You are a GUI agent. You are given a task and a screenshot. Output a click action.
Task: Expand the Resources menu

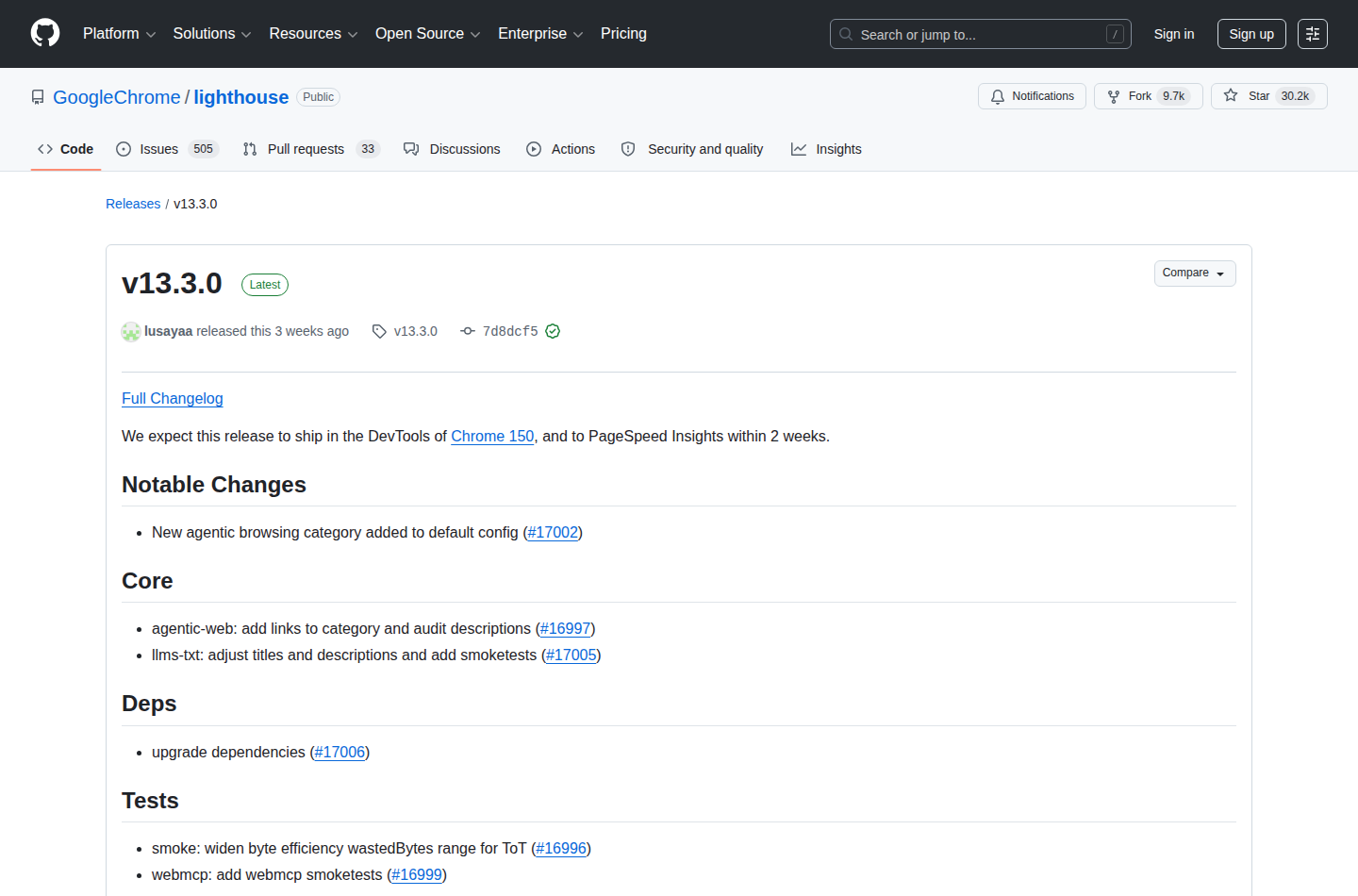coord(313,34)
